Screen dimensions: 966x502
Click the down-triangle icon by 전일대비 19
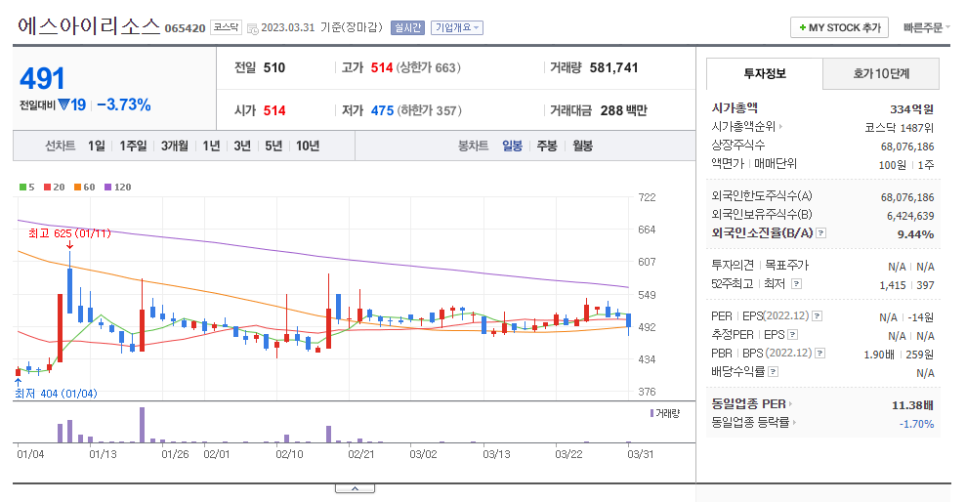click(x=64, y=105)
